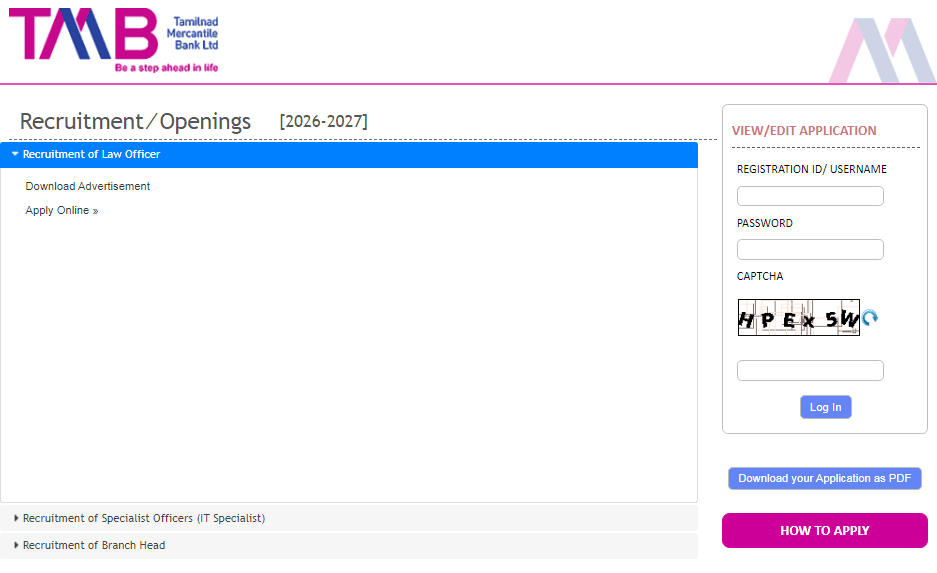Image resolution: width=937 pixels, height=573 pixels.
Task: Click the captcha text entry box
Action: (x=810, y=371)
